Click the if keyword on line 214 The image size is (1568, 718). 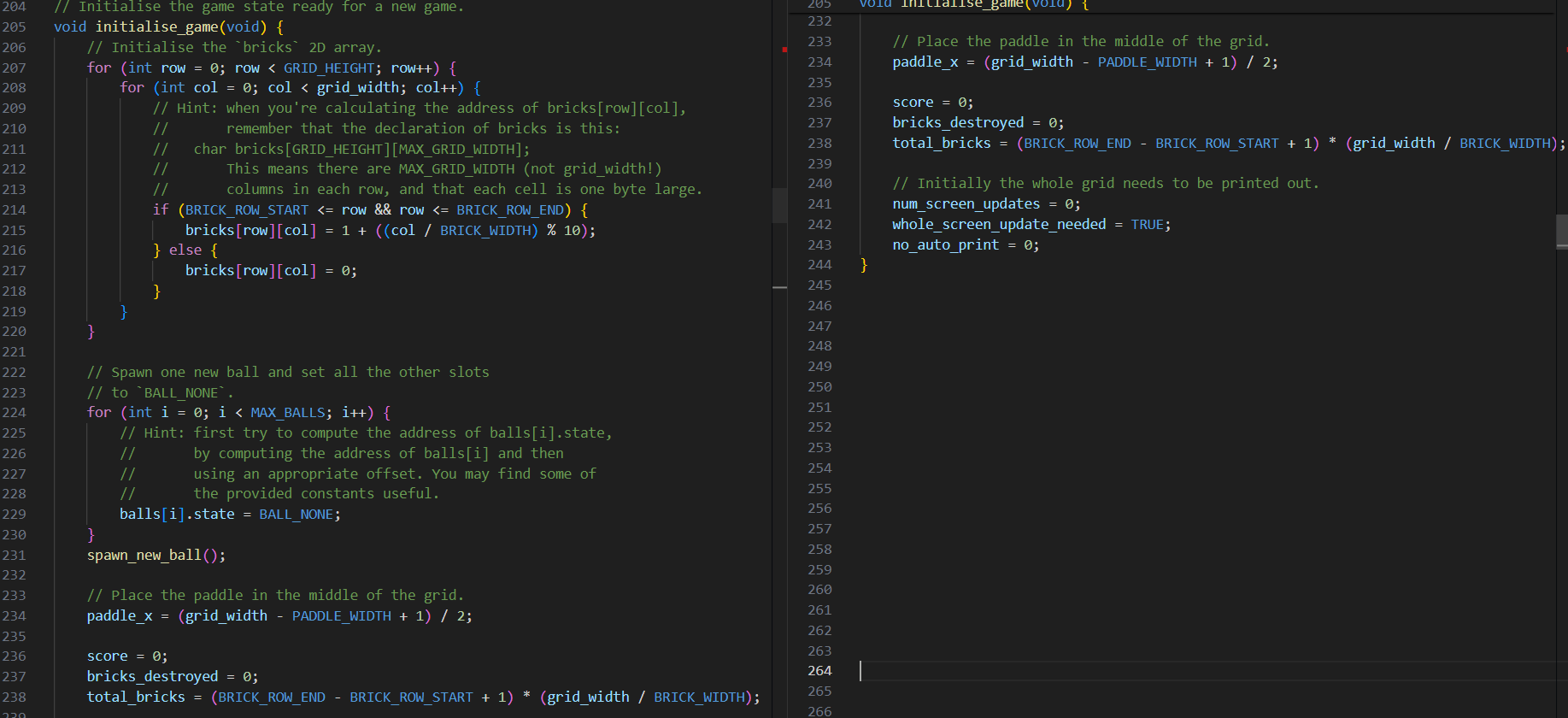coord(161,210)
